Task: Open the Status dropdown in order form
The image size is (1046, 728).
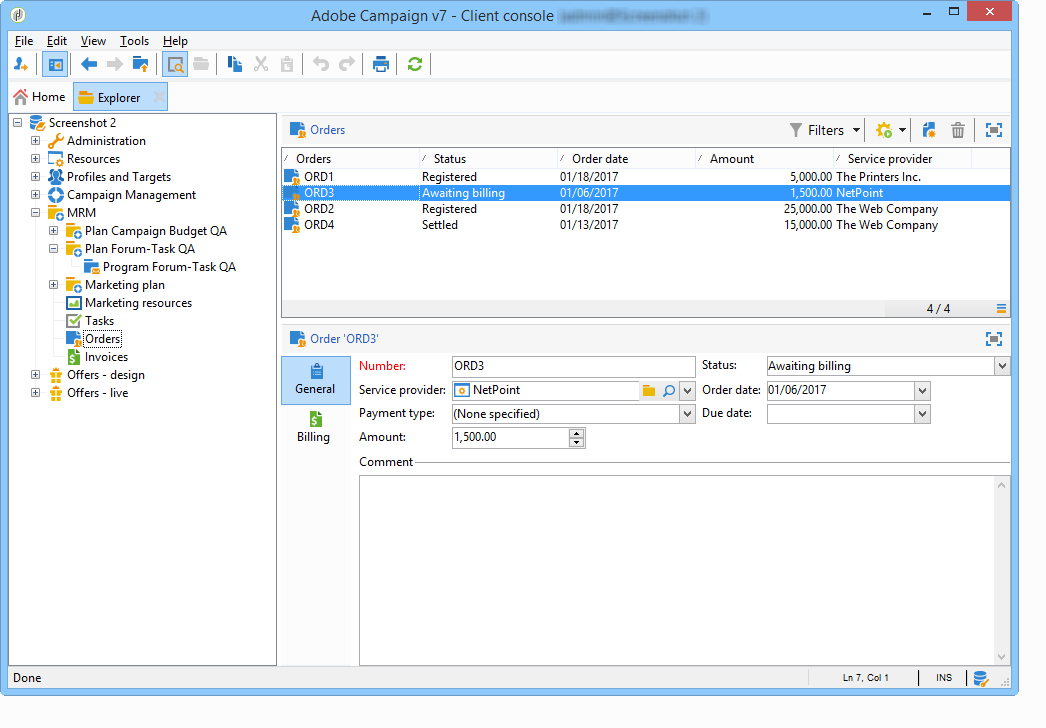Action: point(1002,366)
